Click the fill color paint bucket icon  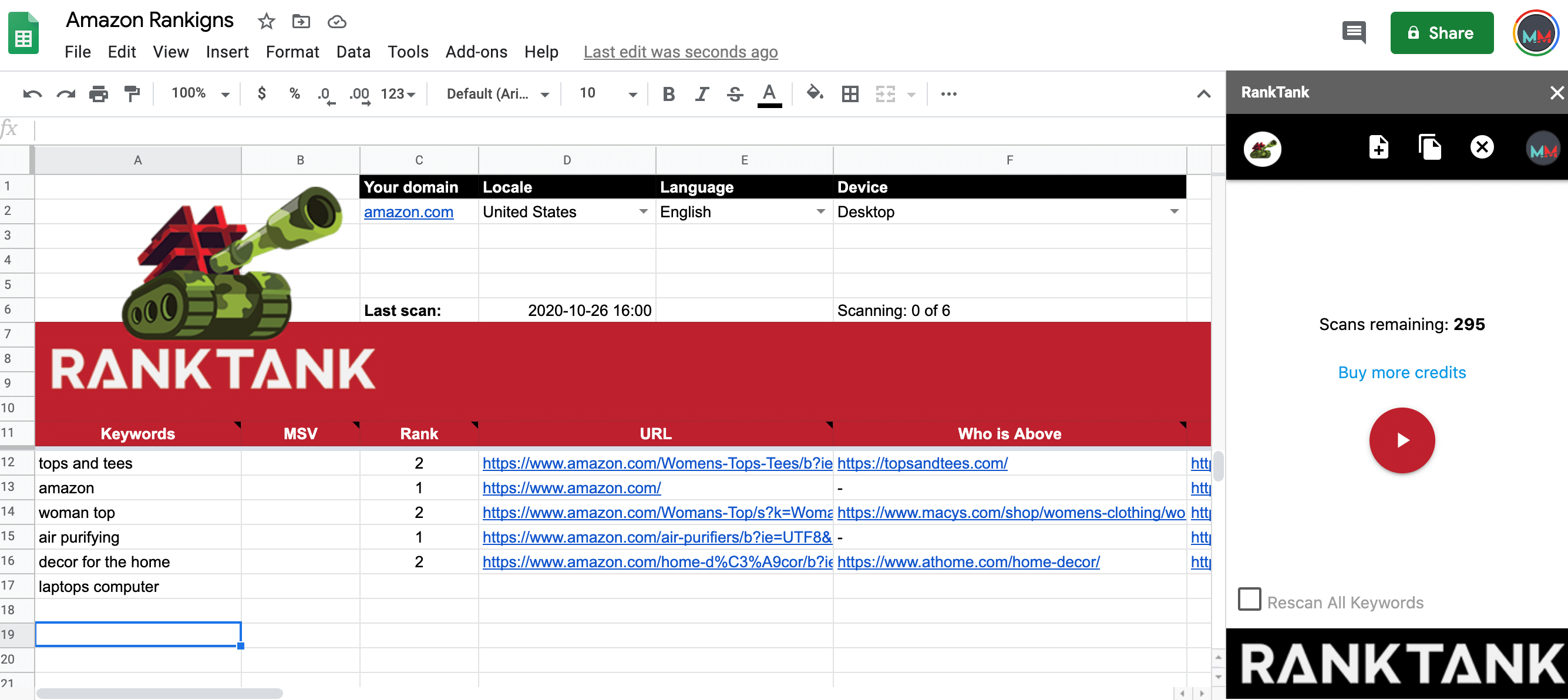coord(814,94)
